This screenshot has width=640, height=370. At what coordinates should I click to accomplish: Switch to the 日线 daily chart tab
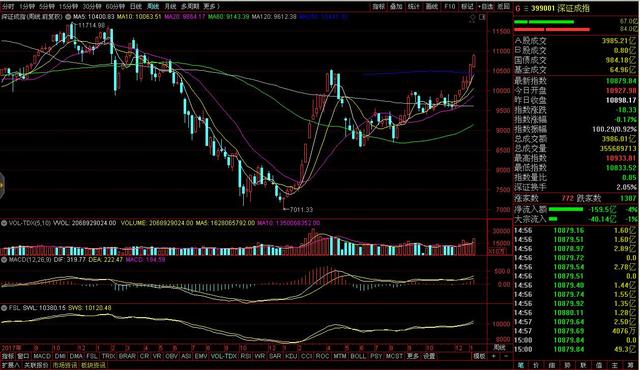pos(136,6)
